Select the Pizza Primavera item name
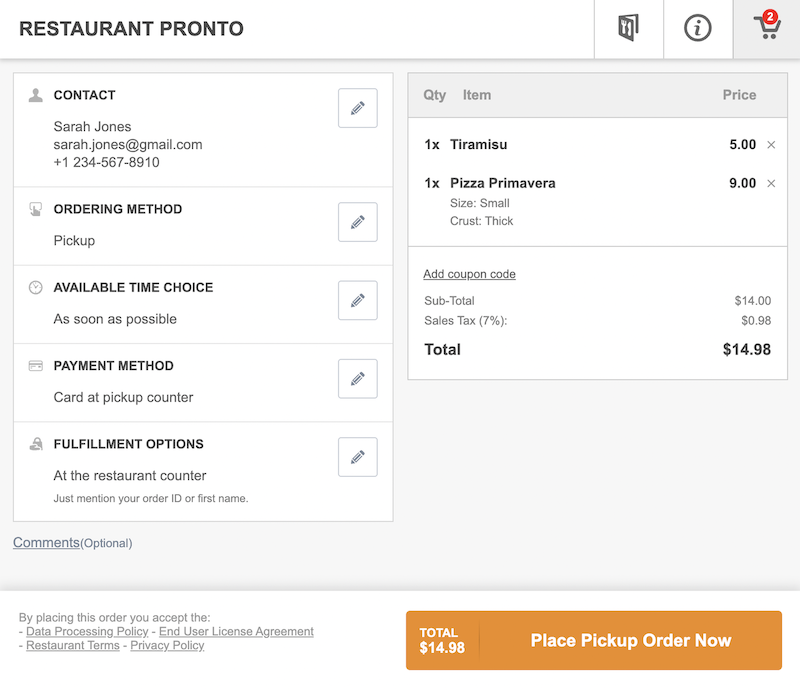 (x=503, y=184)
